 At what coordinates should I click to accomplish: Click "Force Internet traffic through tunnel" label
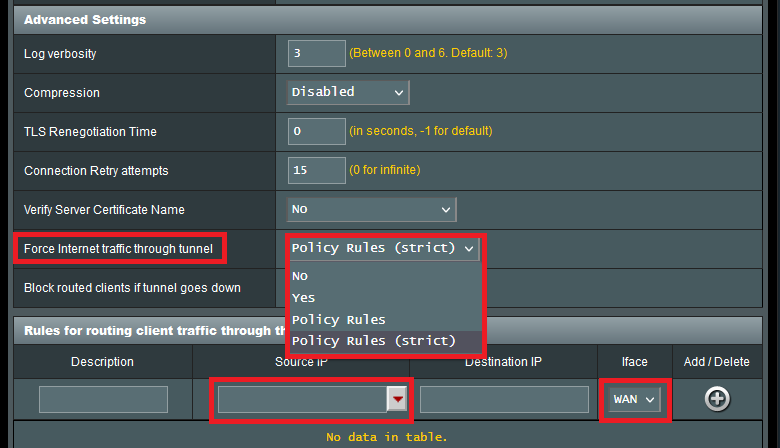click(x=120, y=248)
